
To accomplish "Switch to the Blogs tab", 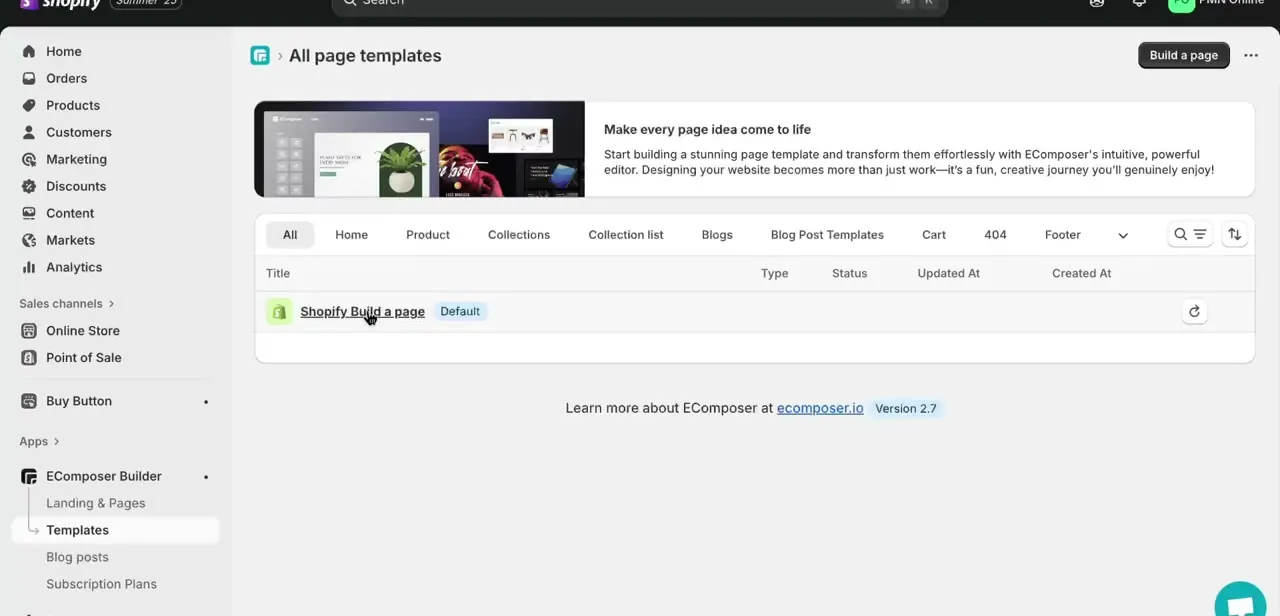I will (x=717, y=235).
